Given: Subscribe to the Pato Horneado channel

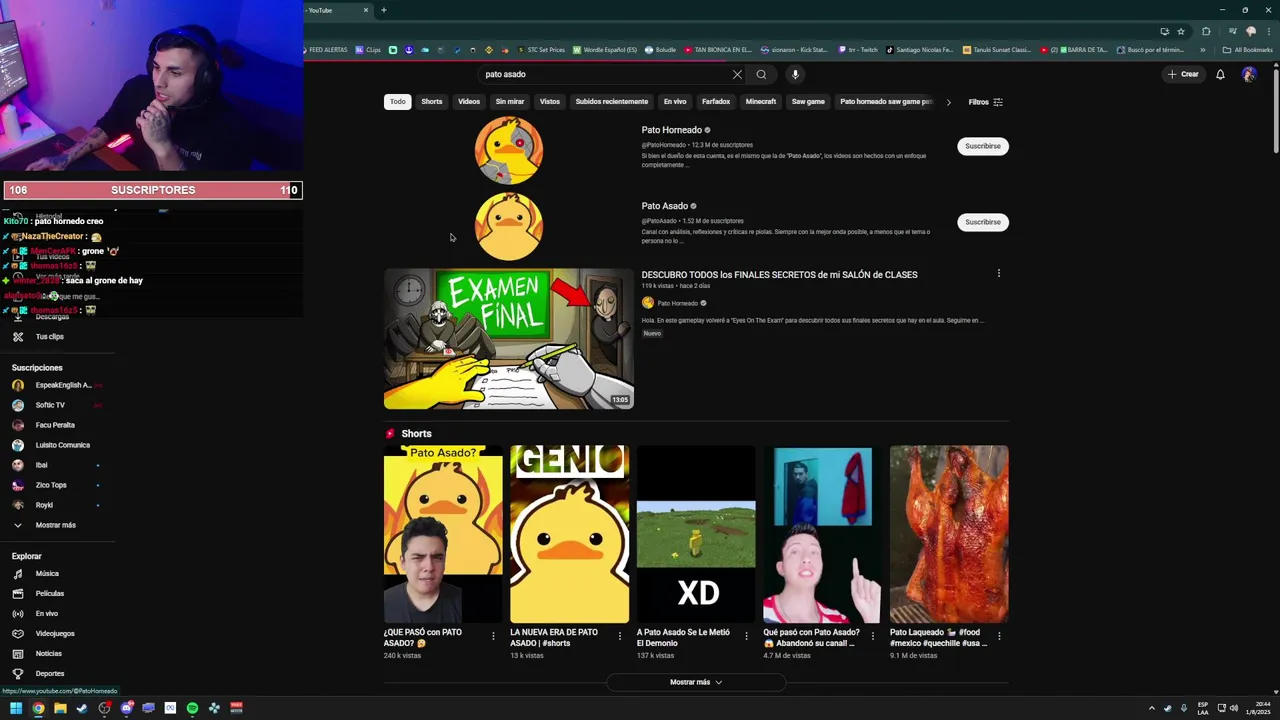Looking at the screenshot, I should click(983, 146).
